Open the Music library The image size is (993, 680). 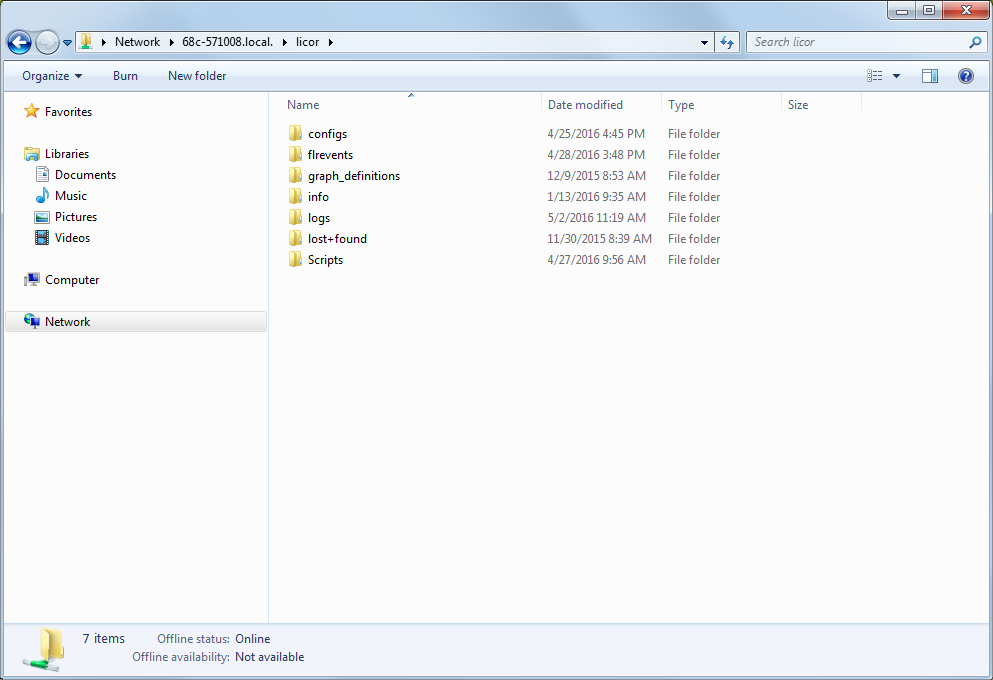[71, 196]
